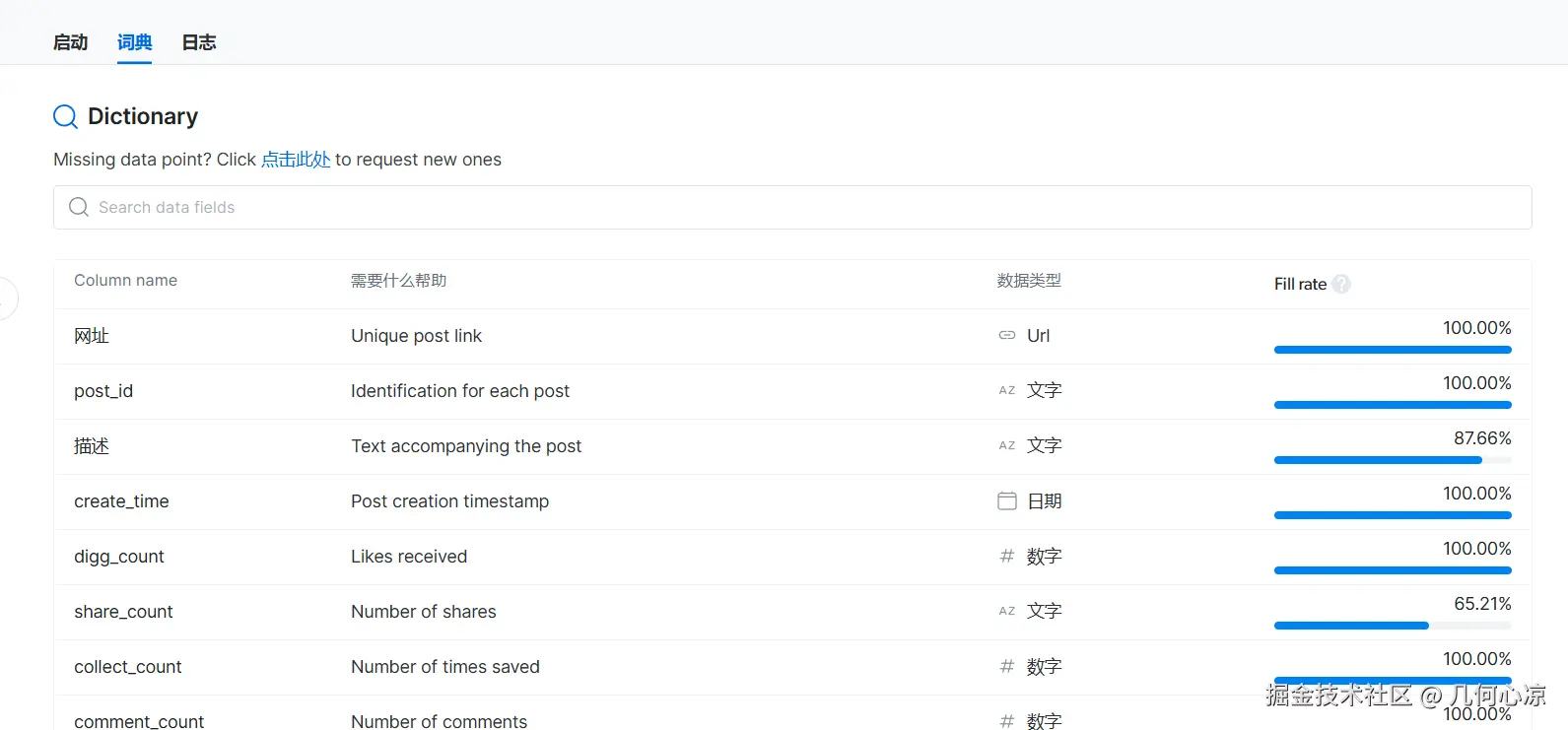Select the 词典 tab

pos(134,42)
